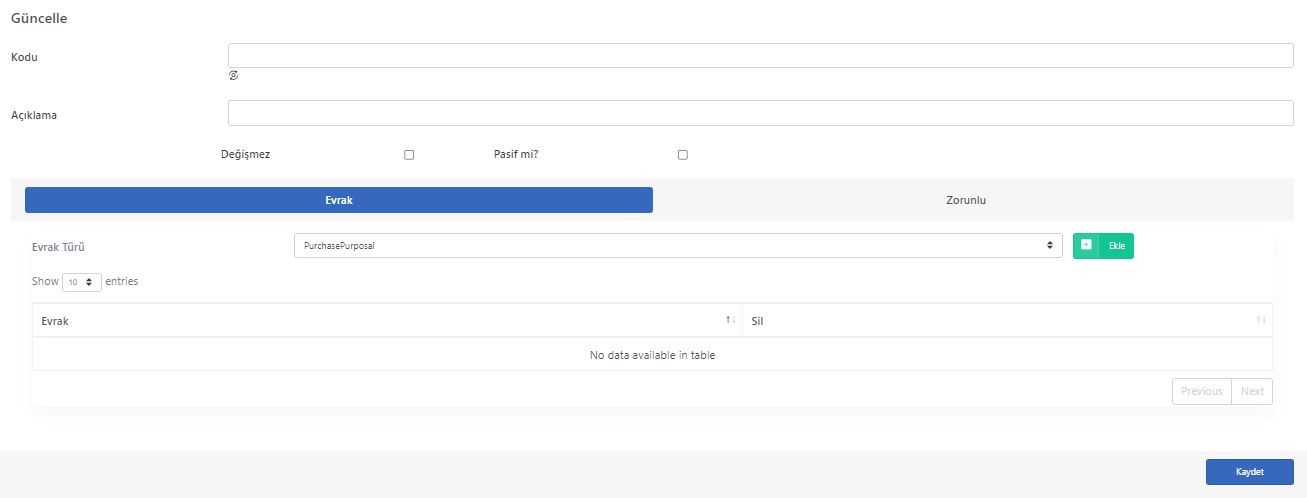Image resolution: width=1307 pixels, height=498 pixels.
Task: Switch to the Evrak tab
Action: (339, 200)
